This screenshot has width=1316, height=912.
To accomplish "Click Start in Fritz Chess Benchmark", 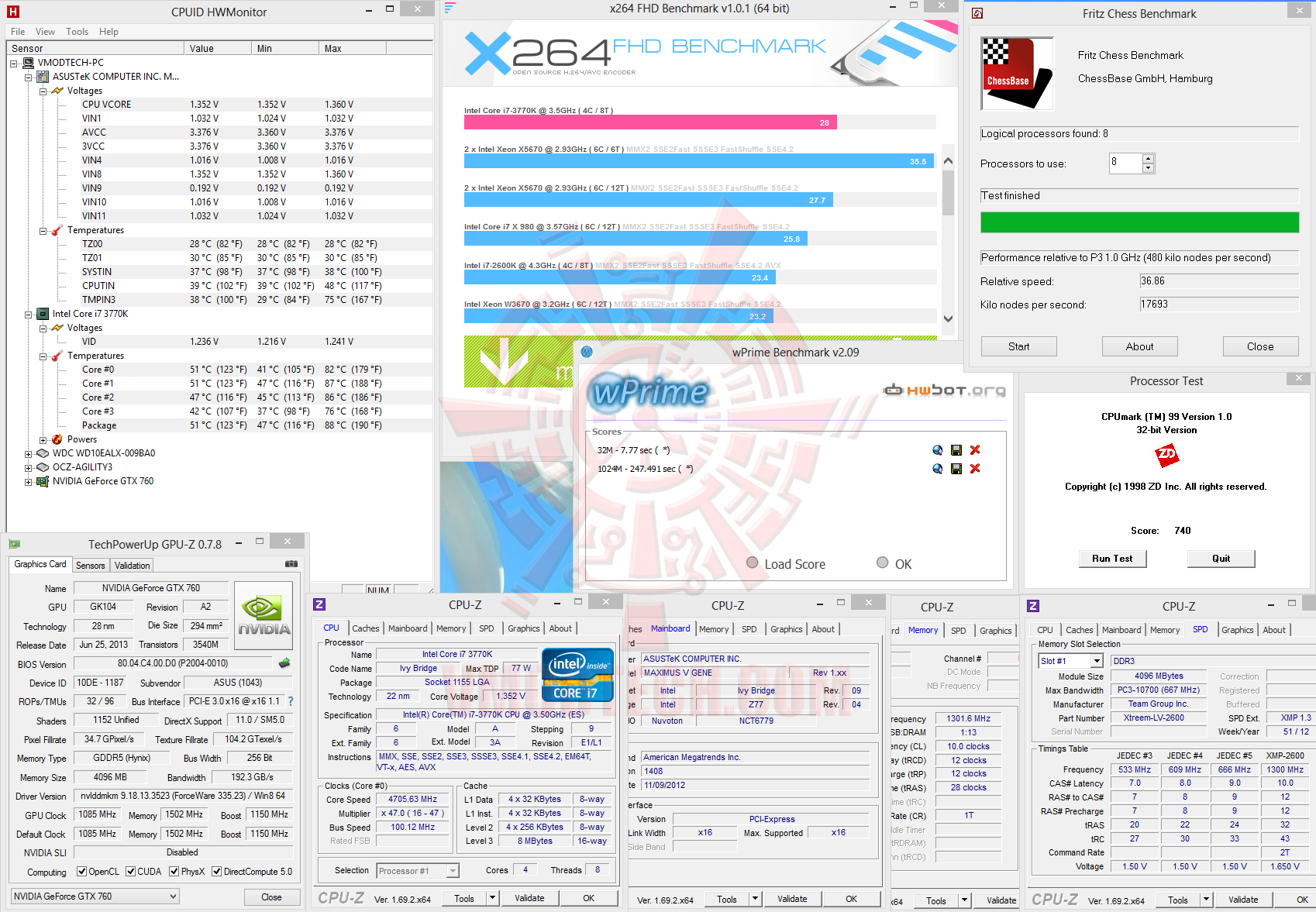I will point(1019,346).
